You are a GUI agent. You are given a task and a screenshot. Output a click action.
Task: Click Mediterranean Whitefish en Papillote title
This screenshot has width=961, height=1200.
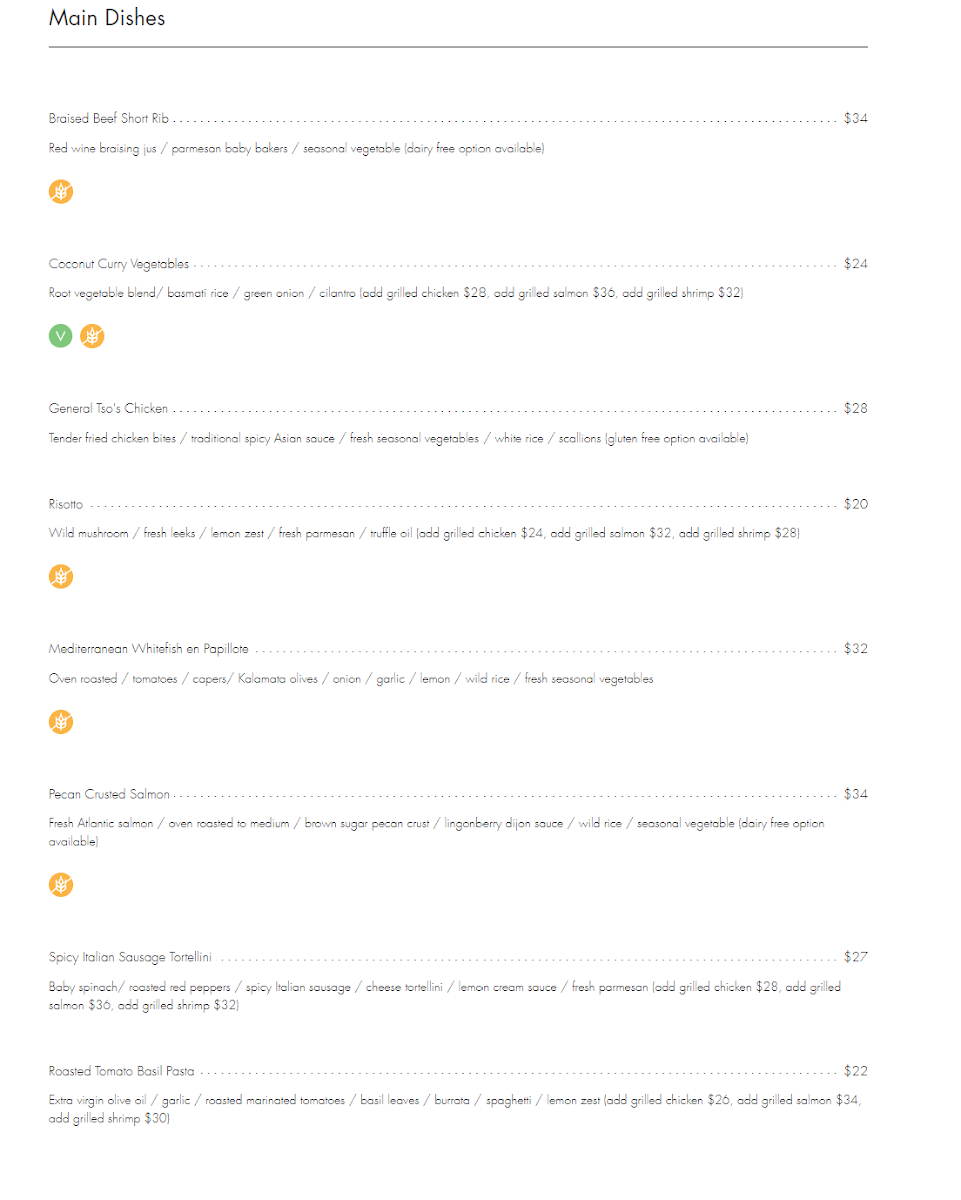149,649
